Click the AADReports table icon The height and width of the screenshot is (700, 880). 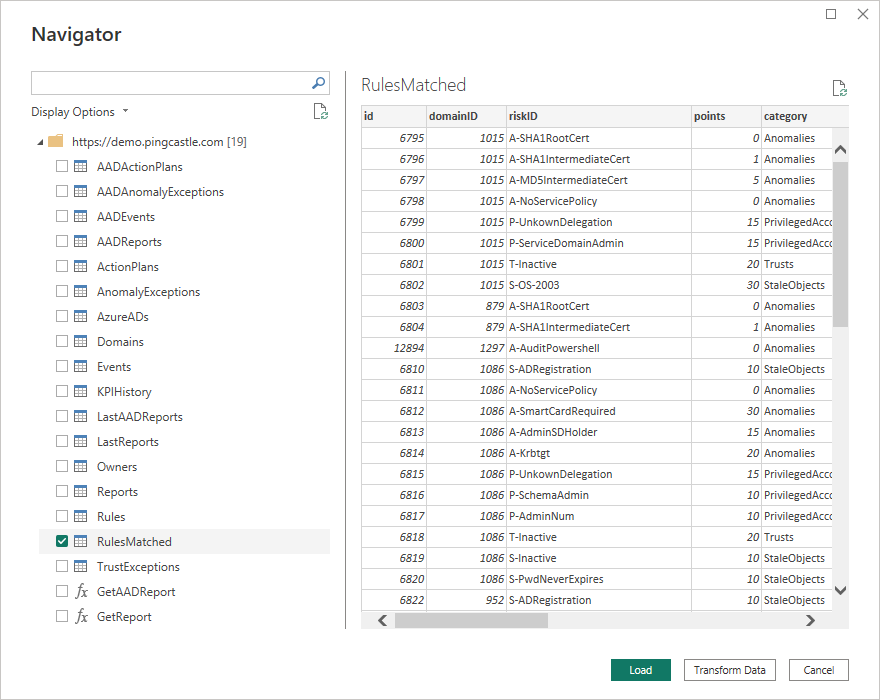[x=81, y=241]
